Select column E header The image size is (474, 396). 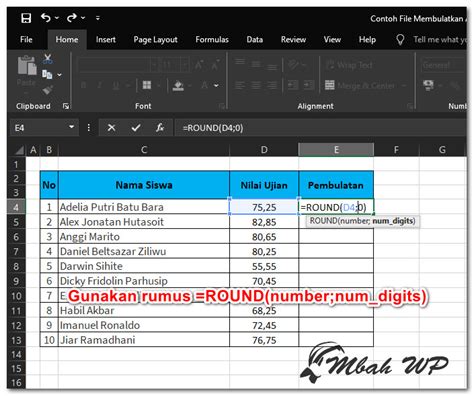336,150
